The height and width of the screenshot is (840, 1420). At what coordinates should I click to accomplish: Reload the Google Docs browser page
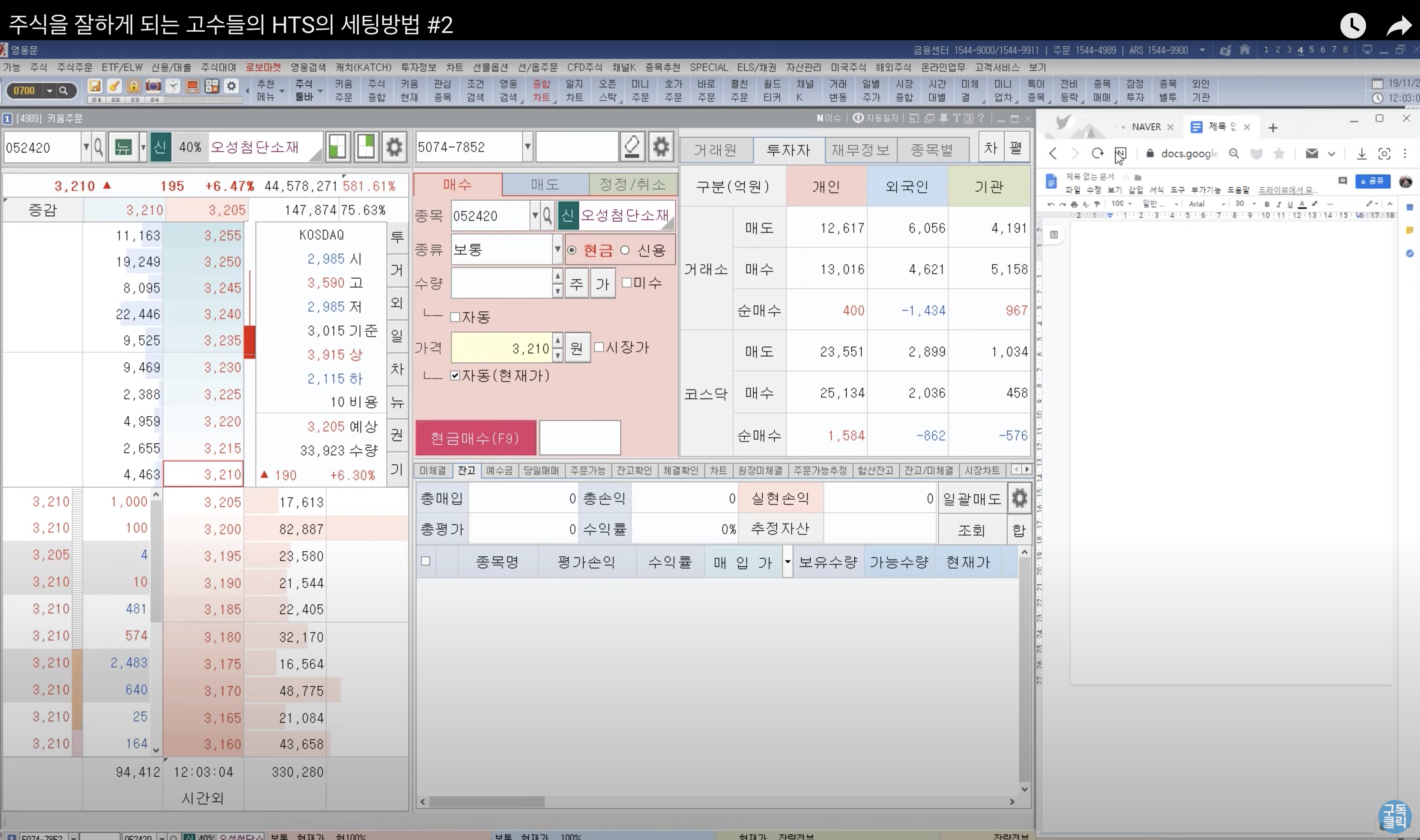pos(1097,153)
